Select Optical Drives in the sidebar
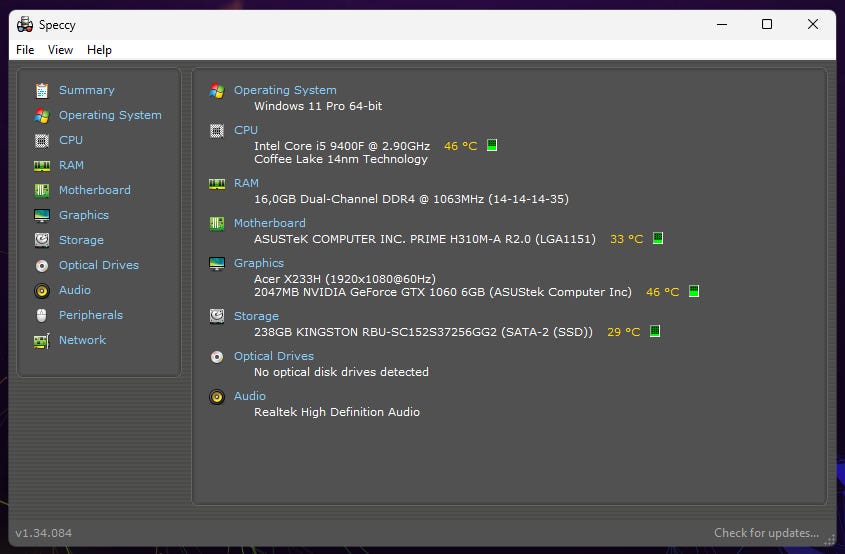 click(99, 265)
